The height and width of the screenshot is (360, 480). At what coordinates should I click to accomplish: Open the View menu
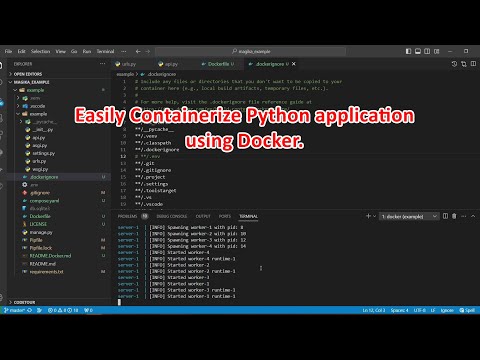click(x=61, y=51)
